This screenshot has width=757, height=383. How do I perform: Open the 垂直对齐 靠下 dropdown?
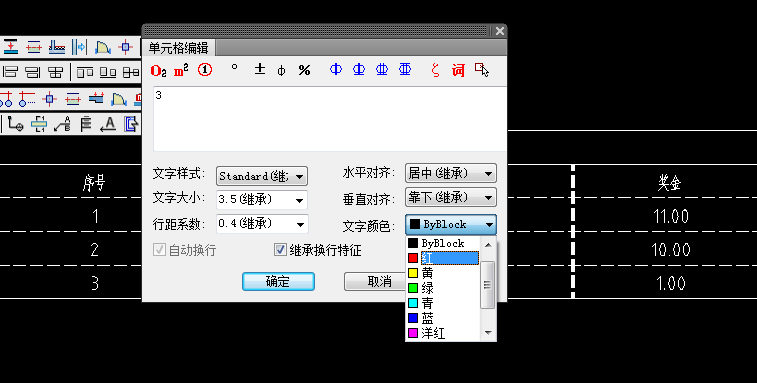(x=451, y=198)
